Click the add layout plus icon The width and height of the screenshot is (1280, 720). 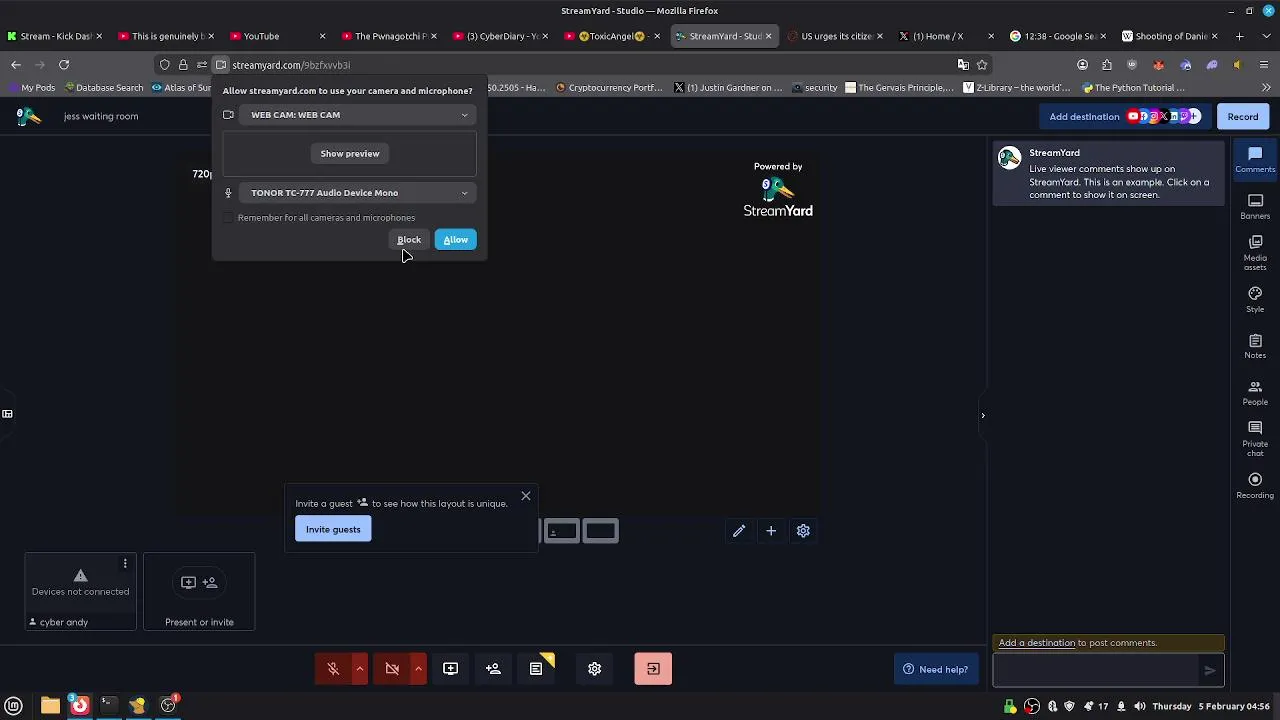pyautogui.click(x=771, y=531)
